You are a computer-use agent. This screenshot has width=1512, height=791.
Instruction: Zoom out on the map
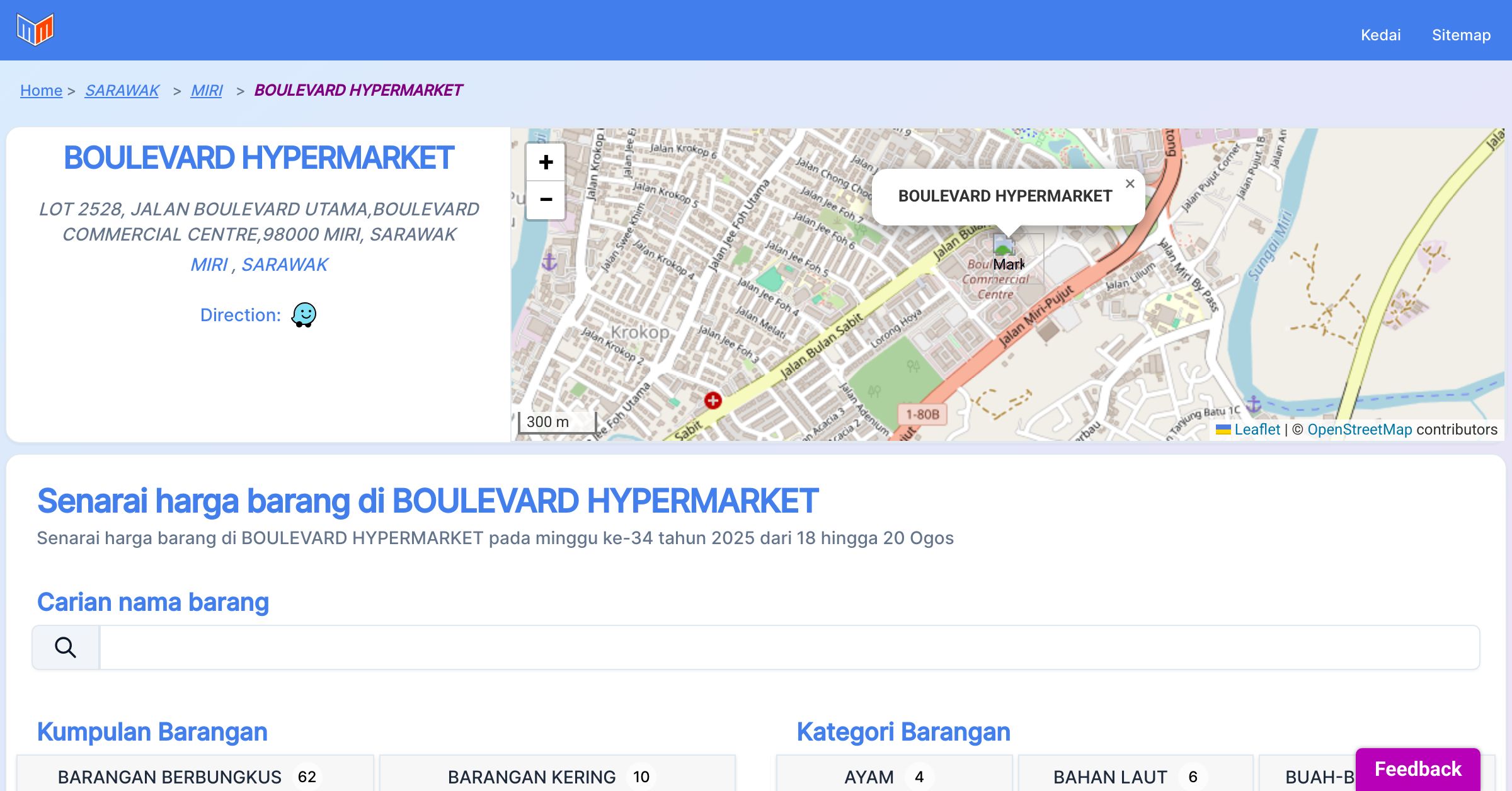tap(546, 200)
